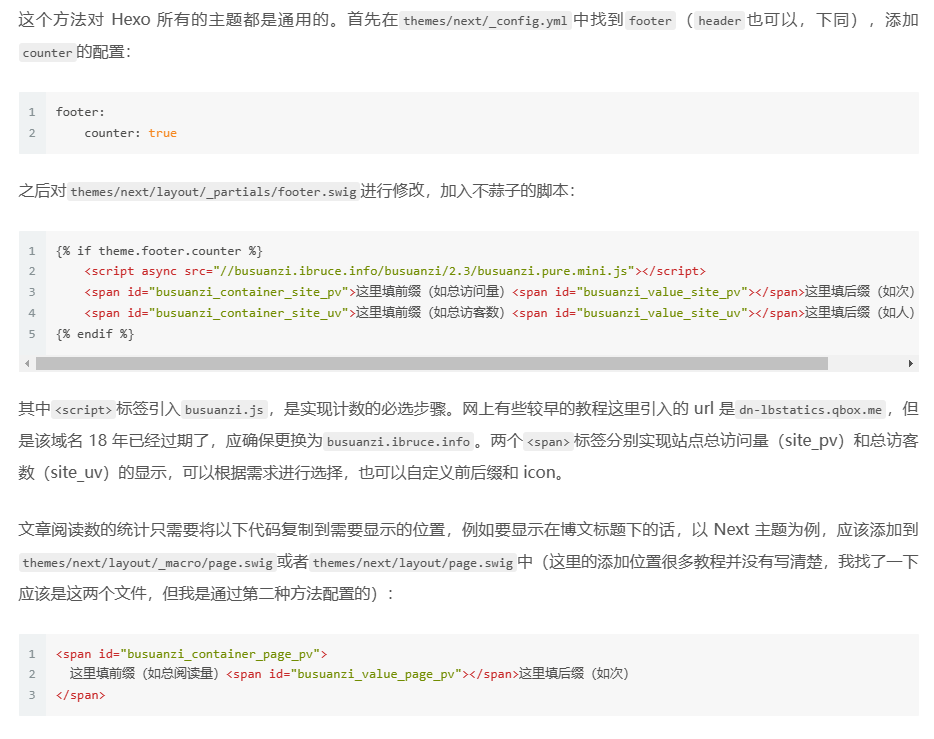Click the right arrow of the code scrollbar
The height and width of the screenshot is (739, 934).
click(910, 364)
